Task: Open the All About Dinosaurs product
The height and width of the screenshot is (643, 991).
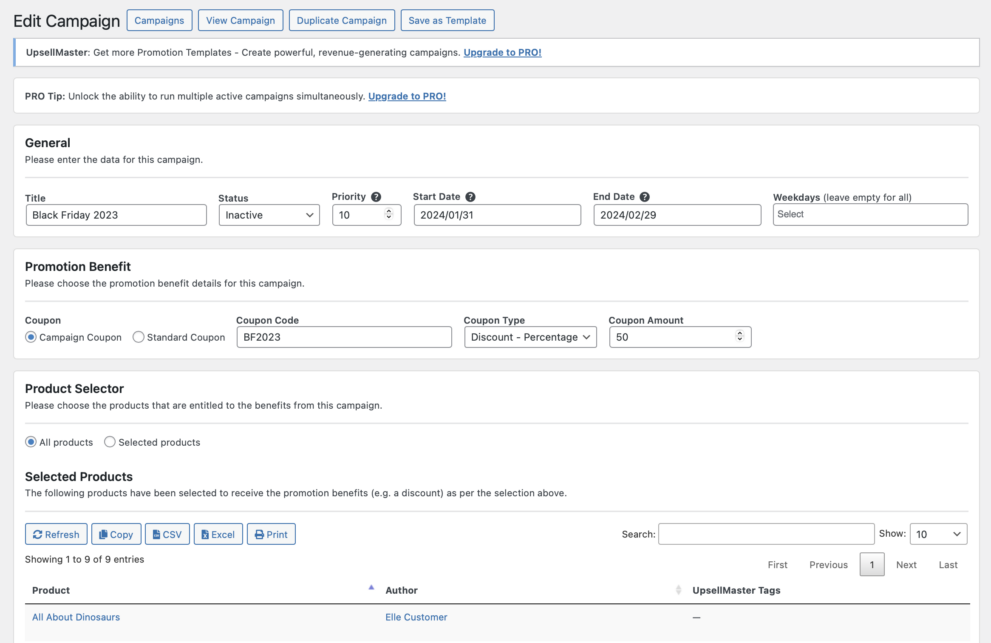Action: pos(75,617)
